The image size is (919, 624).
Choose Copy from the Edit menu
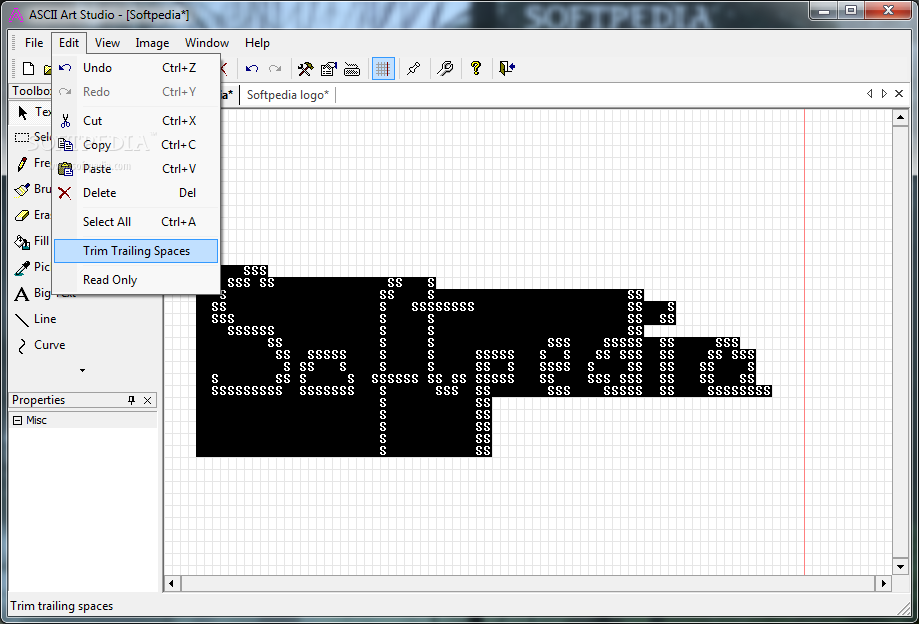click(x=136, y=145)
